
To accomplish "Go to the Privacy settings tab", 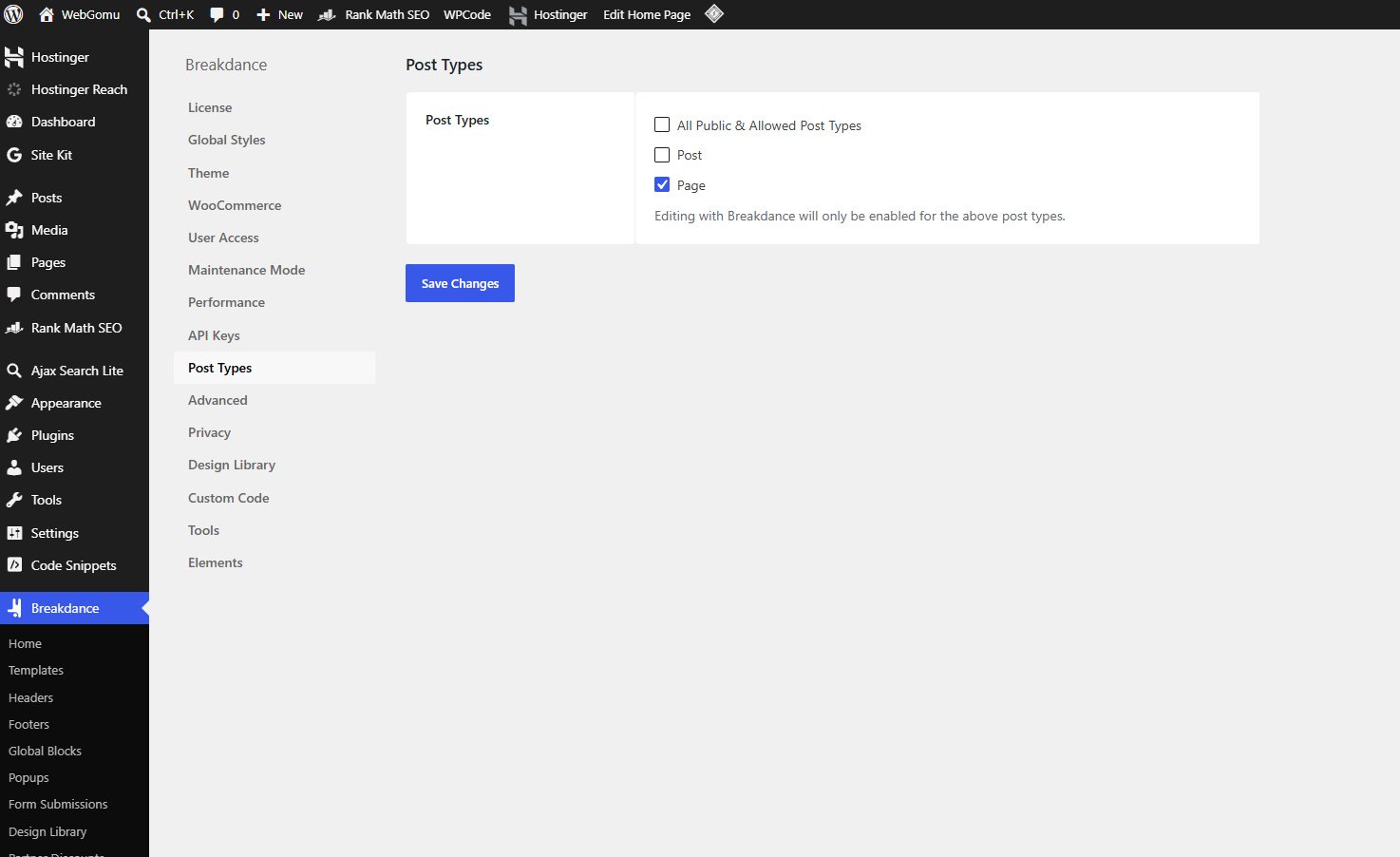I will (x=274, y=432).
